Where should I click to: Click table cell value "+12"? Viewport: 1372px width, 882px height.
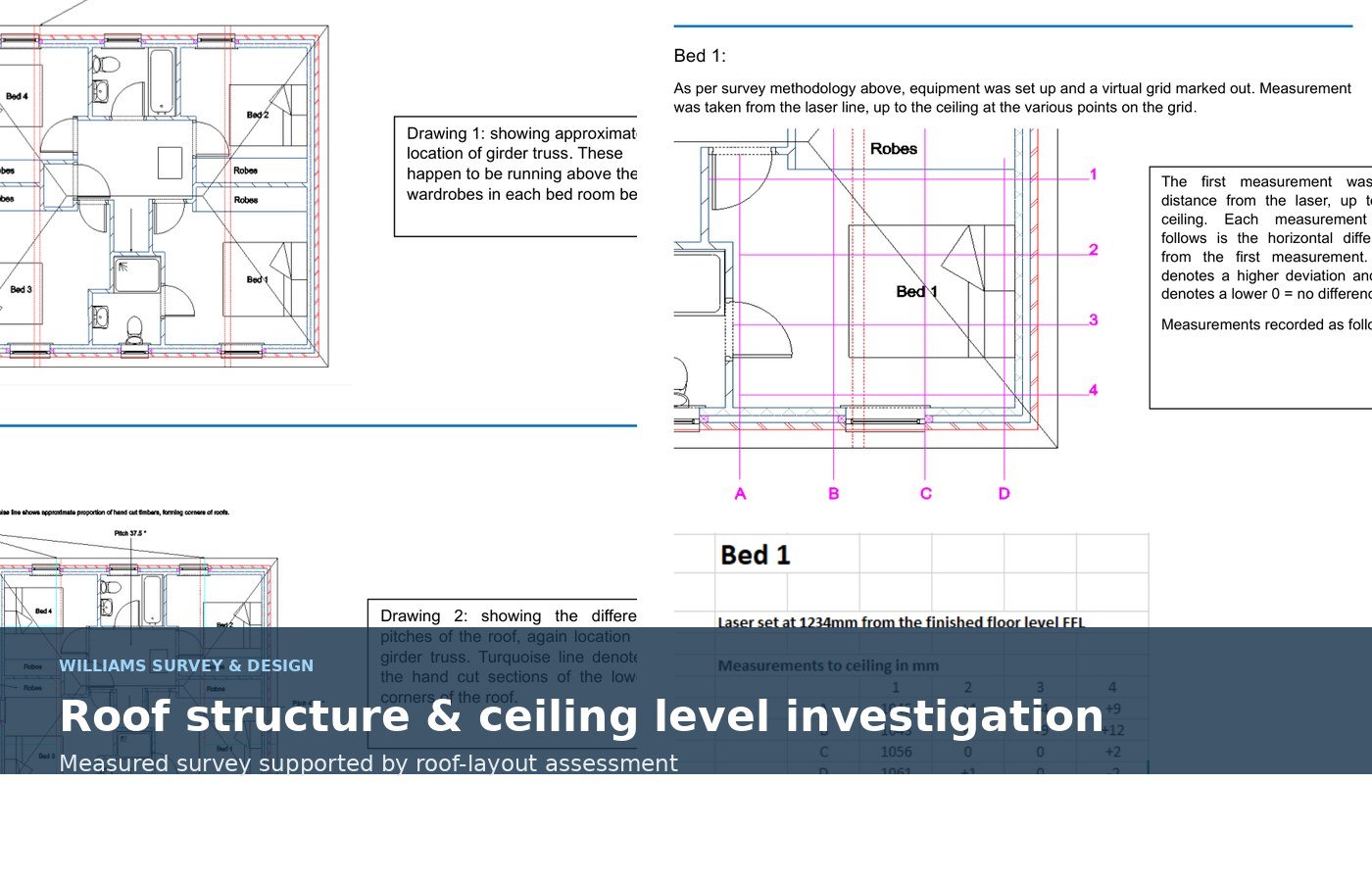coord(1112,730)
